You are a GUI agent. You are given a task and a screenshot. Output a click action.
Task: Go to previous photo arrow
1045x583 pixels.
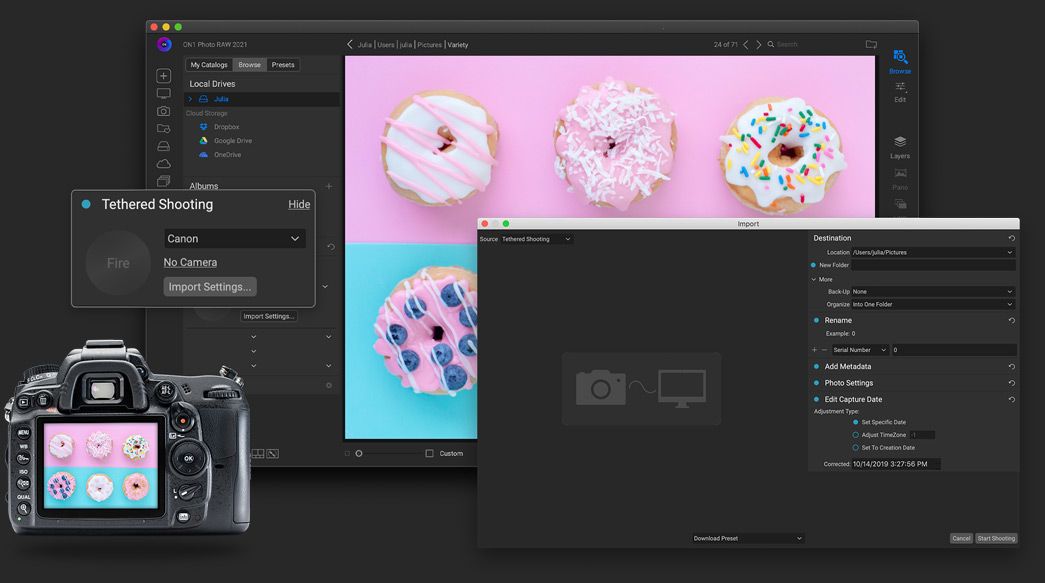[x=746, y=45]
